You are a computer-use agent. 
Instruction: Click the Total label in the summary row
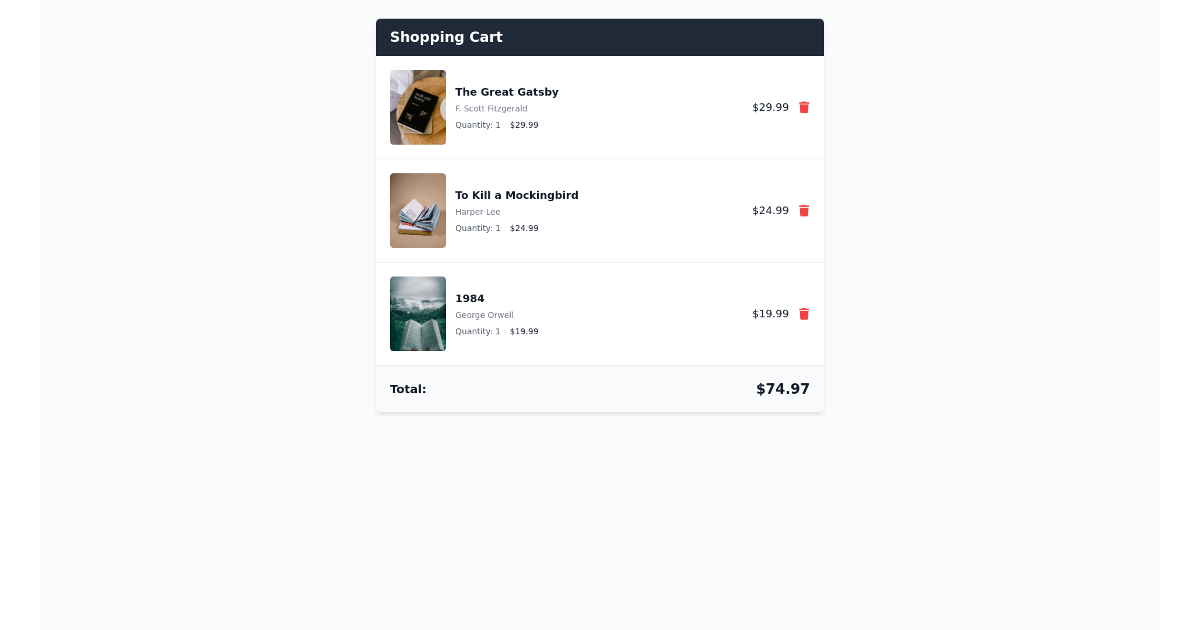tap(408, 389)
